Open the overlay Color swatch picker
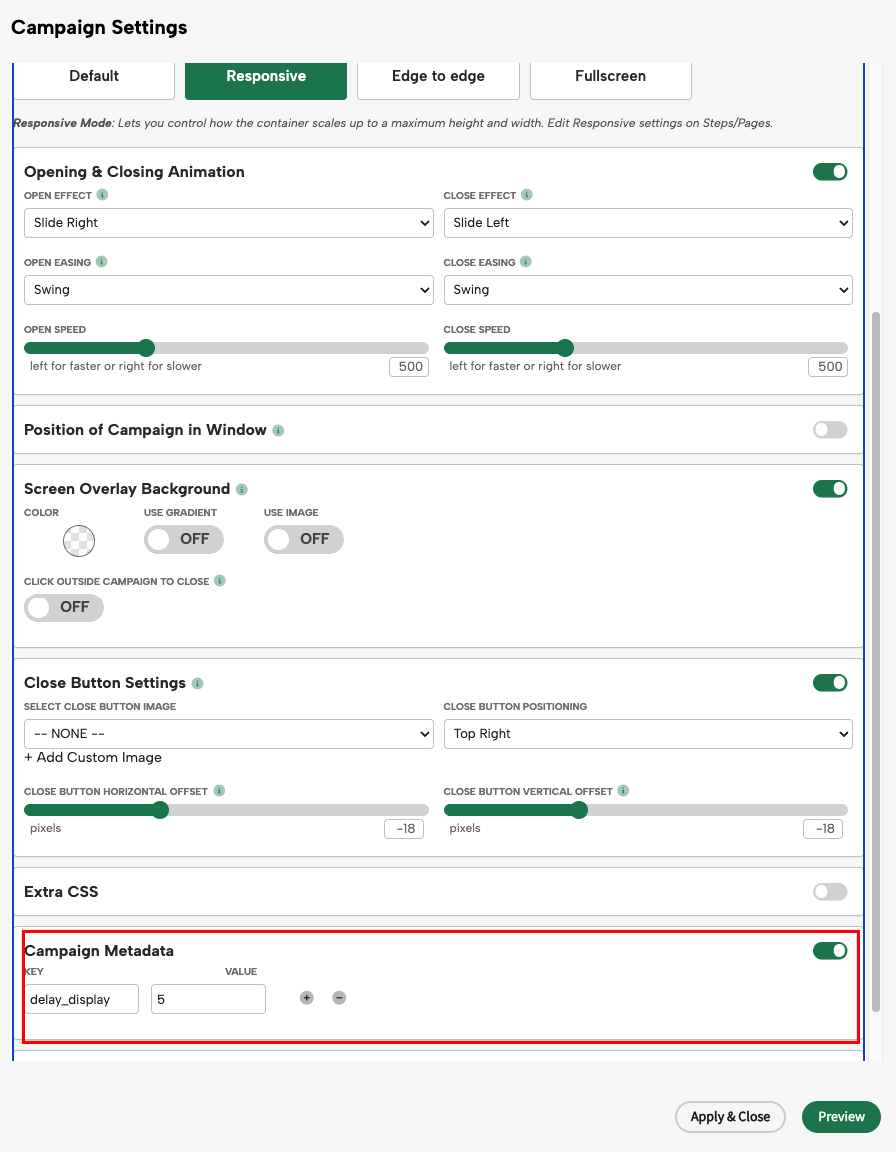896x1152 pixels. pos(79,541)
